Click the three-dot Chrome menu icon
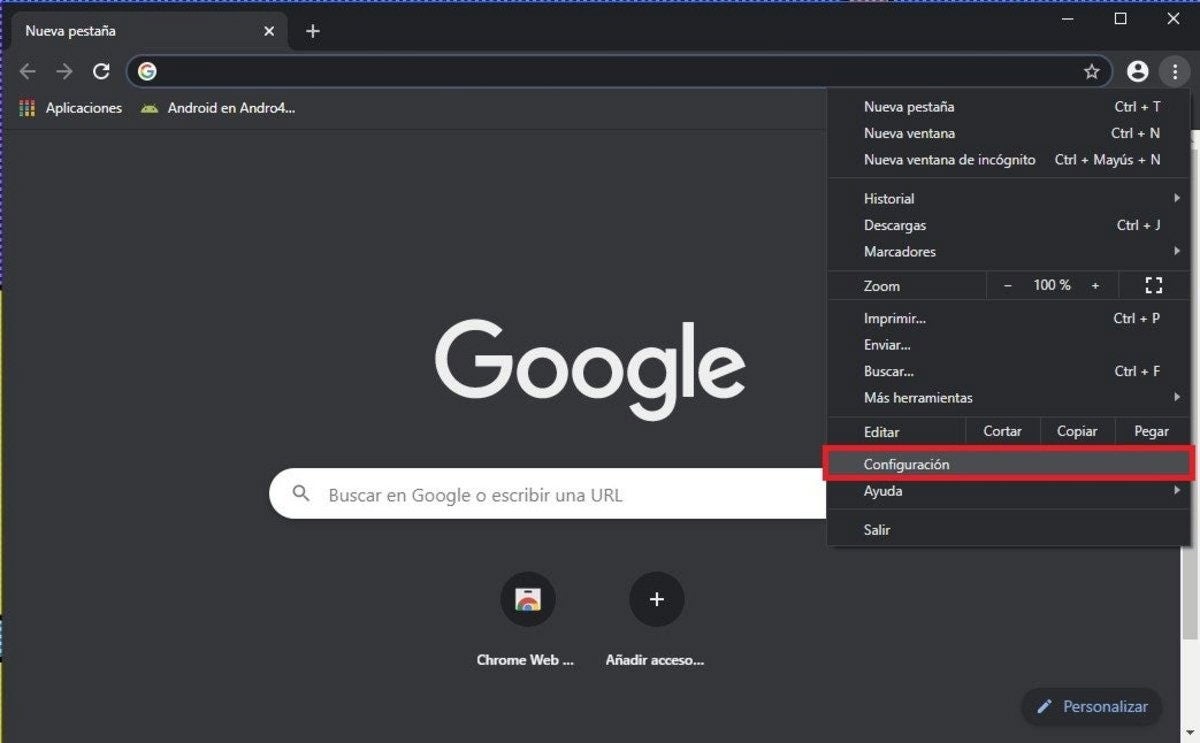 [x=1173, y=71]
